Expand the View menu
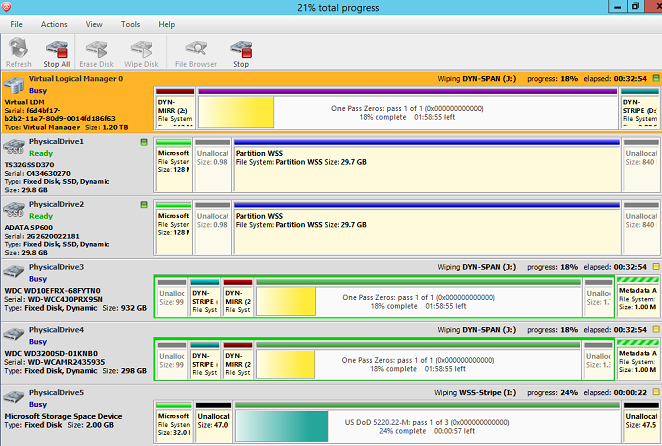 94,23
